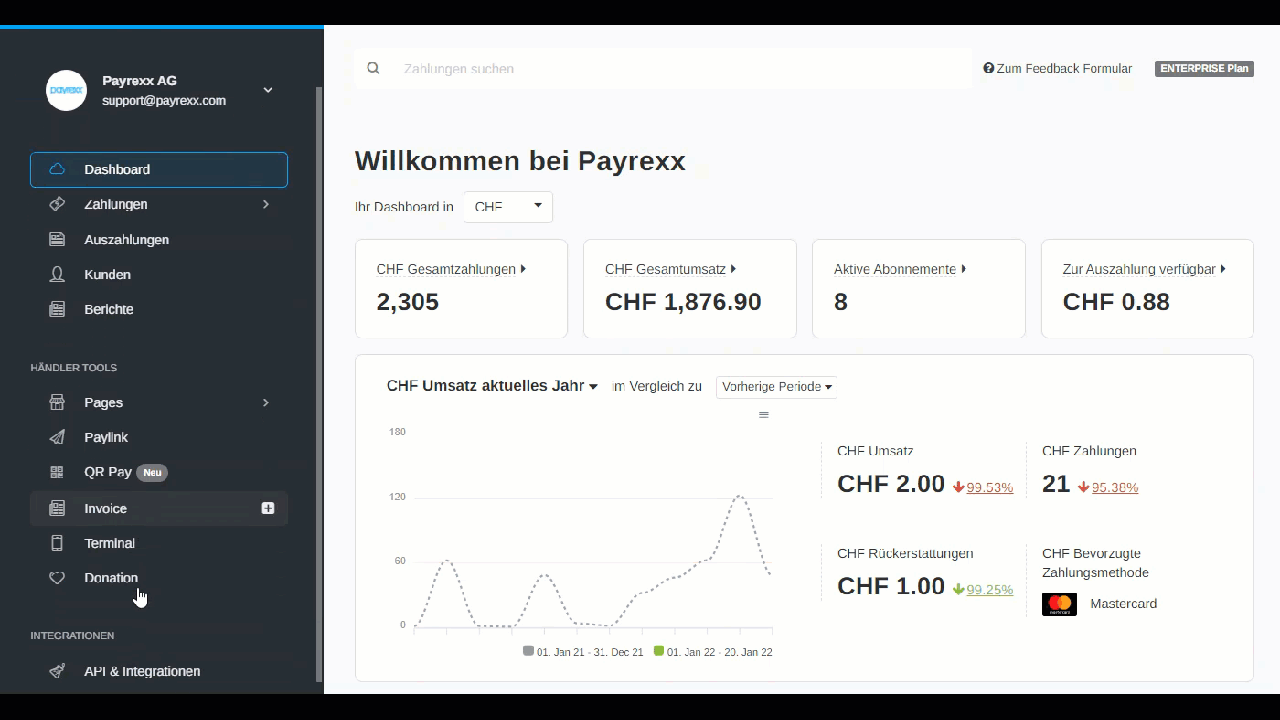This screenshot has height=720, width=1280.
Task: Toggle the green 01. Jan 22 legend entry
Action: pos(713,652)
